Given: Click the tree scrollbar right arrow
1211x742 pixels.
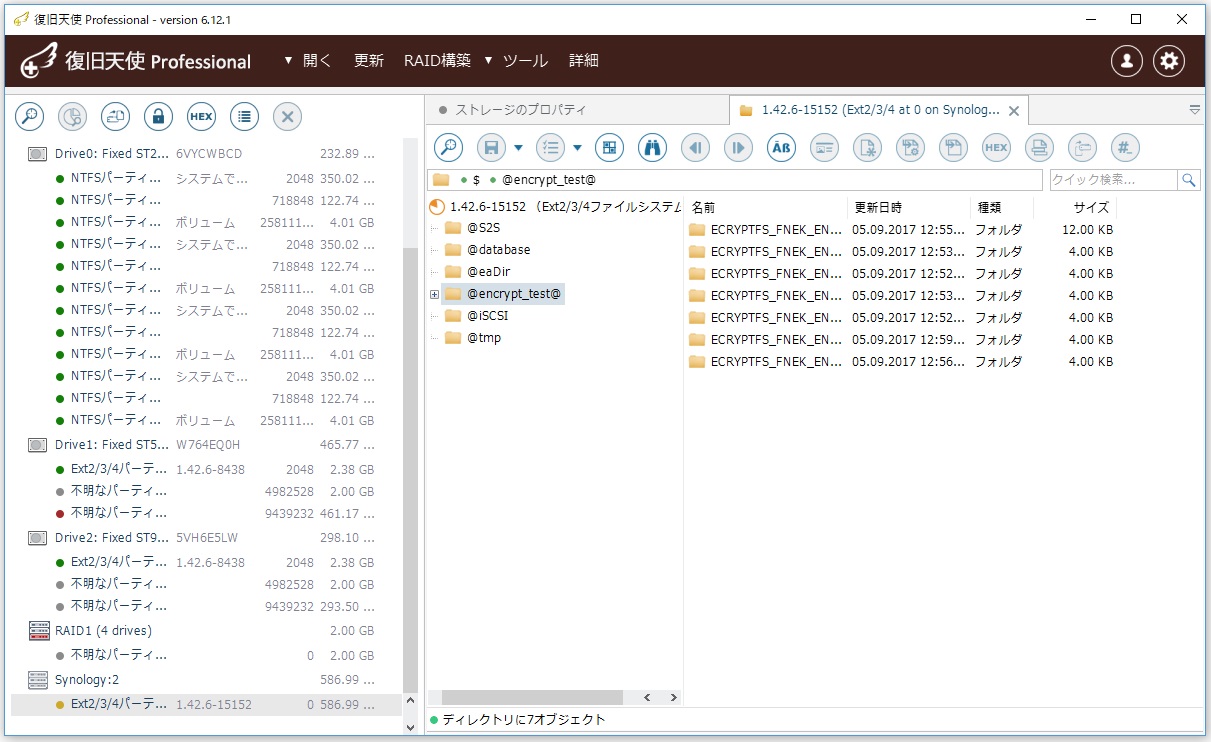Looking at the screenshot, I should (674, 697).
